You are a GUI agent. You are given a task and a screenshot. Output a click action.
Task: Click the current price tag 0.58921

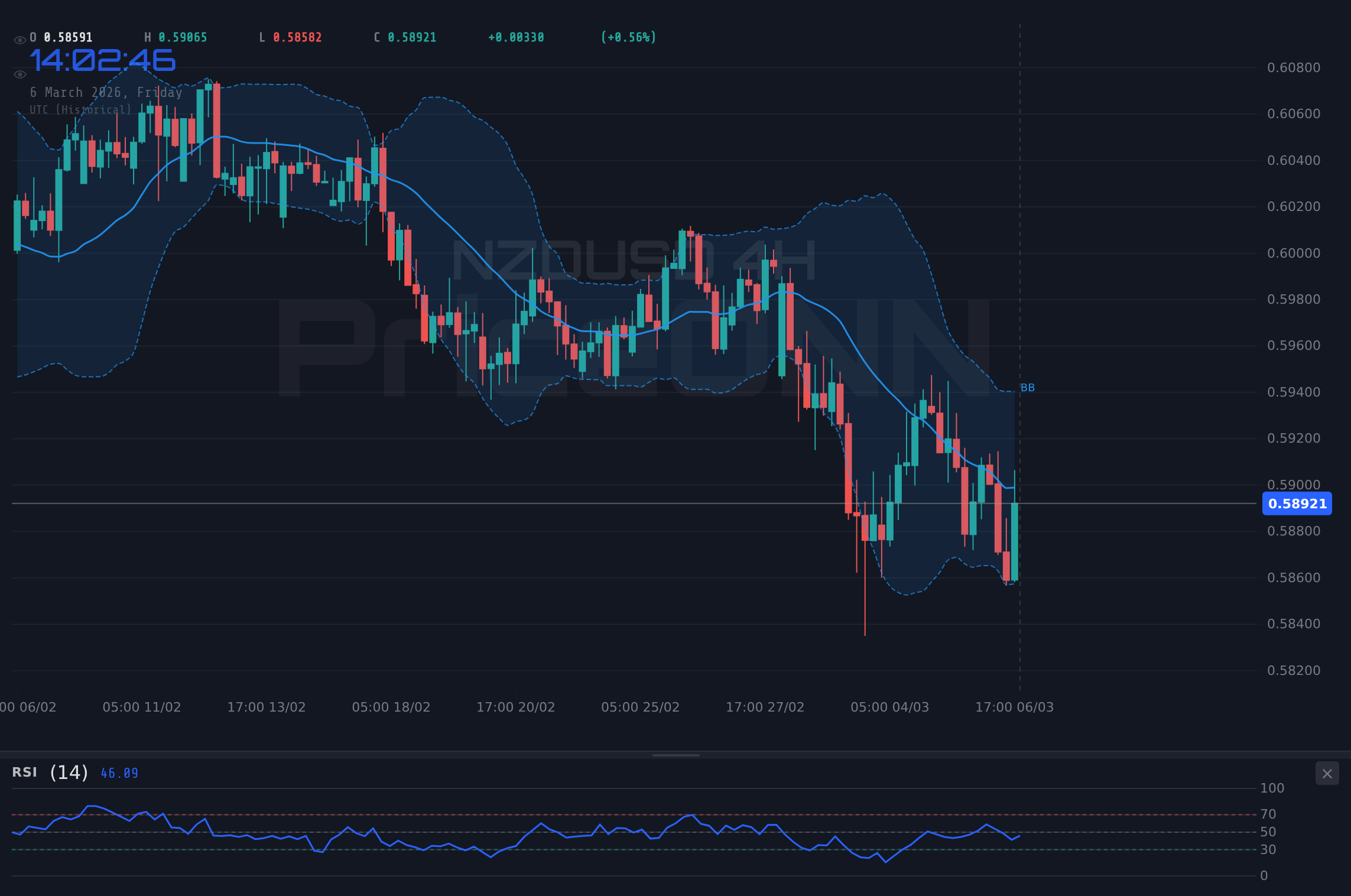1297,504
